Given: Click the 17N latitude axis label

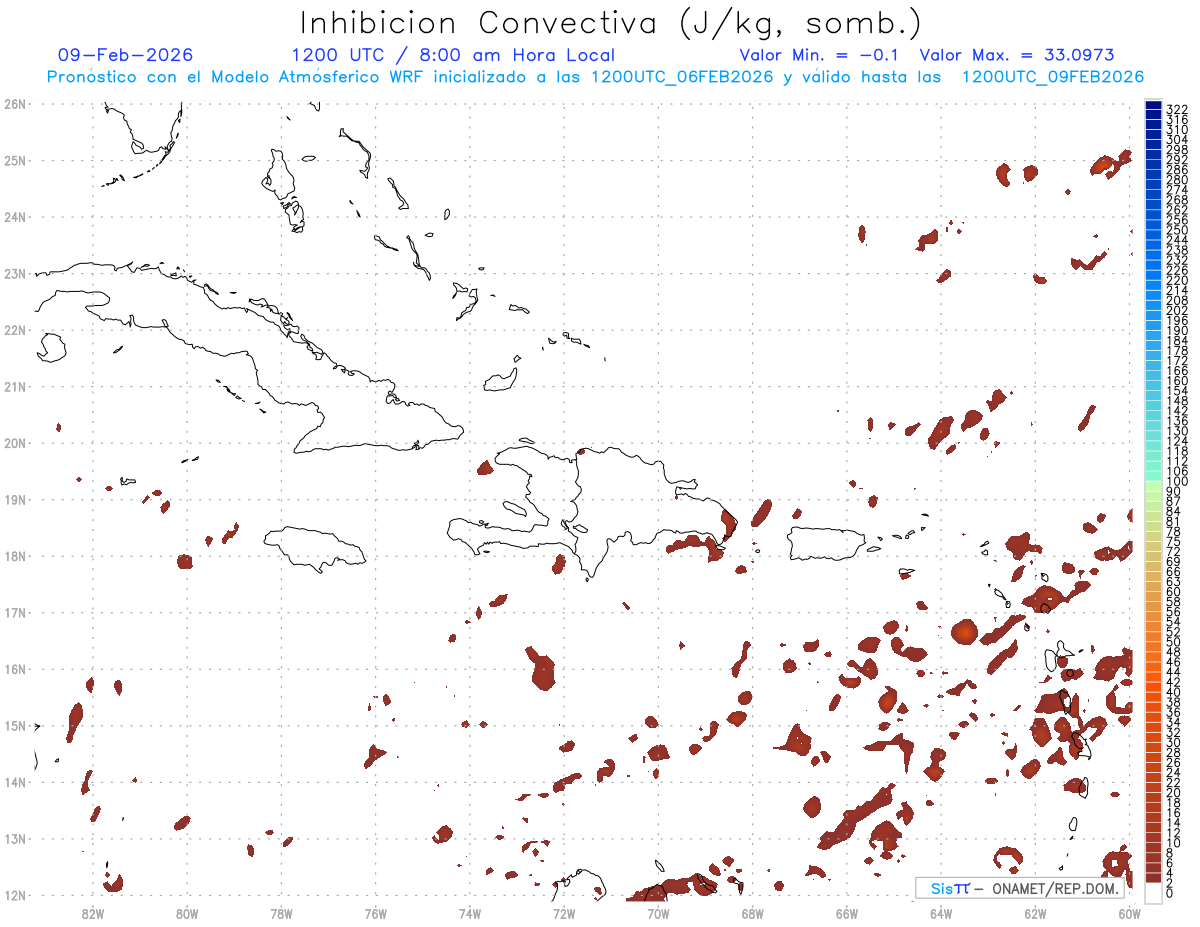Looking at the screenshot, I should (x=15, y=612).
